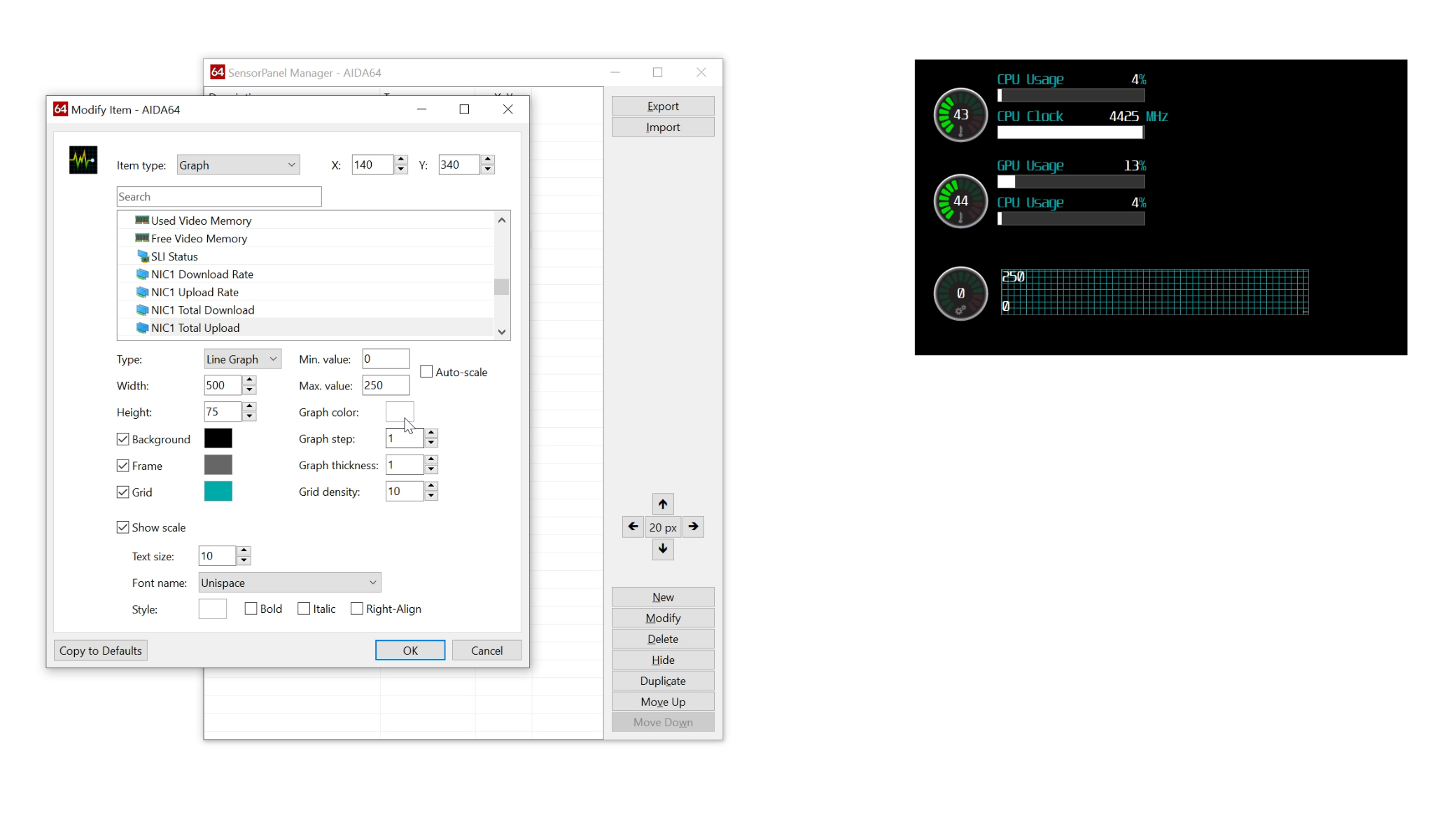Click the line graph in the sensor panel preview

pos(1155,292)
